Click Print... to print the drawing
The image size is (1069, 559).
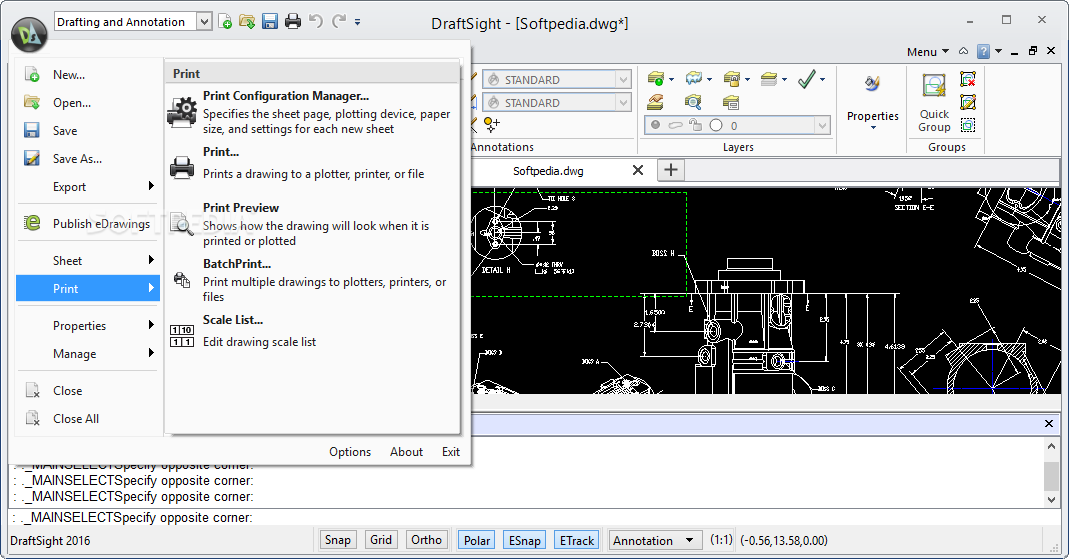314,164
